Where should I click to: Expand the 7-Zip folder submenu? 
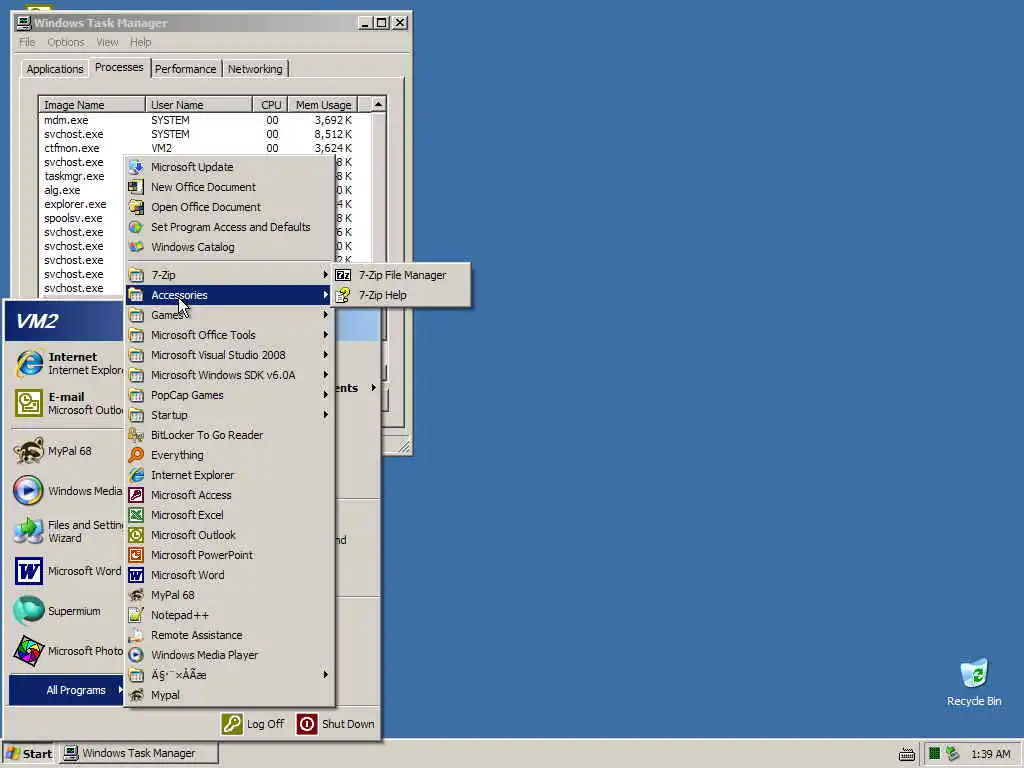(230, 275)
